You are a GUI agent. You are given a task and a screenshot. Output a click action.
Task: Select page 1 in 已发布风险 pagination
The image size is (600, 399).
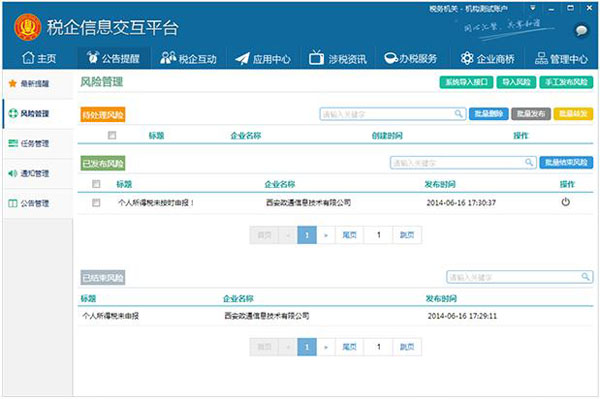pyautogui.click(x=307, y=235)
